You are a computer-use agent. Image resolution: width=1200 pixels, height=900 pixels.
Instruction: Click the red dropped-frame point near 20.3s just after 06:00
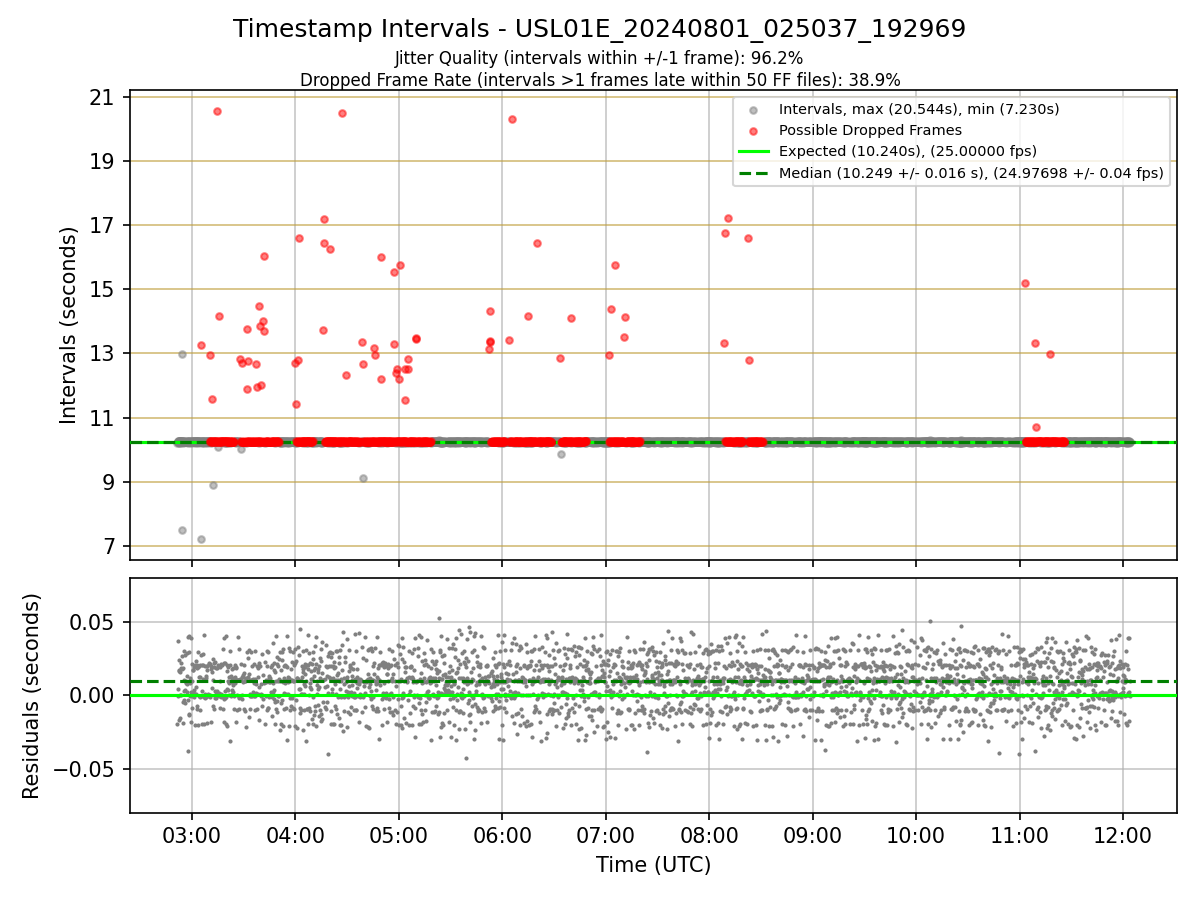(x=512, y=119)
